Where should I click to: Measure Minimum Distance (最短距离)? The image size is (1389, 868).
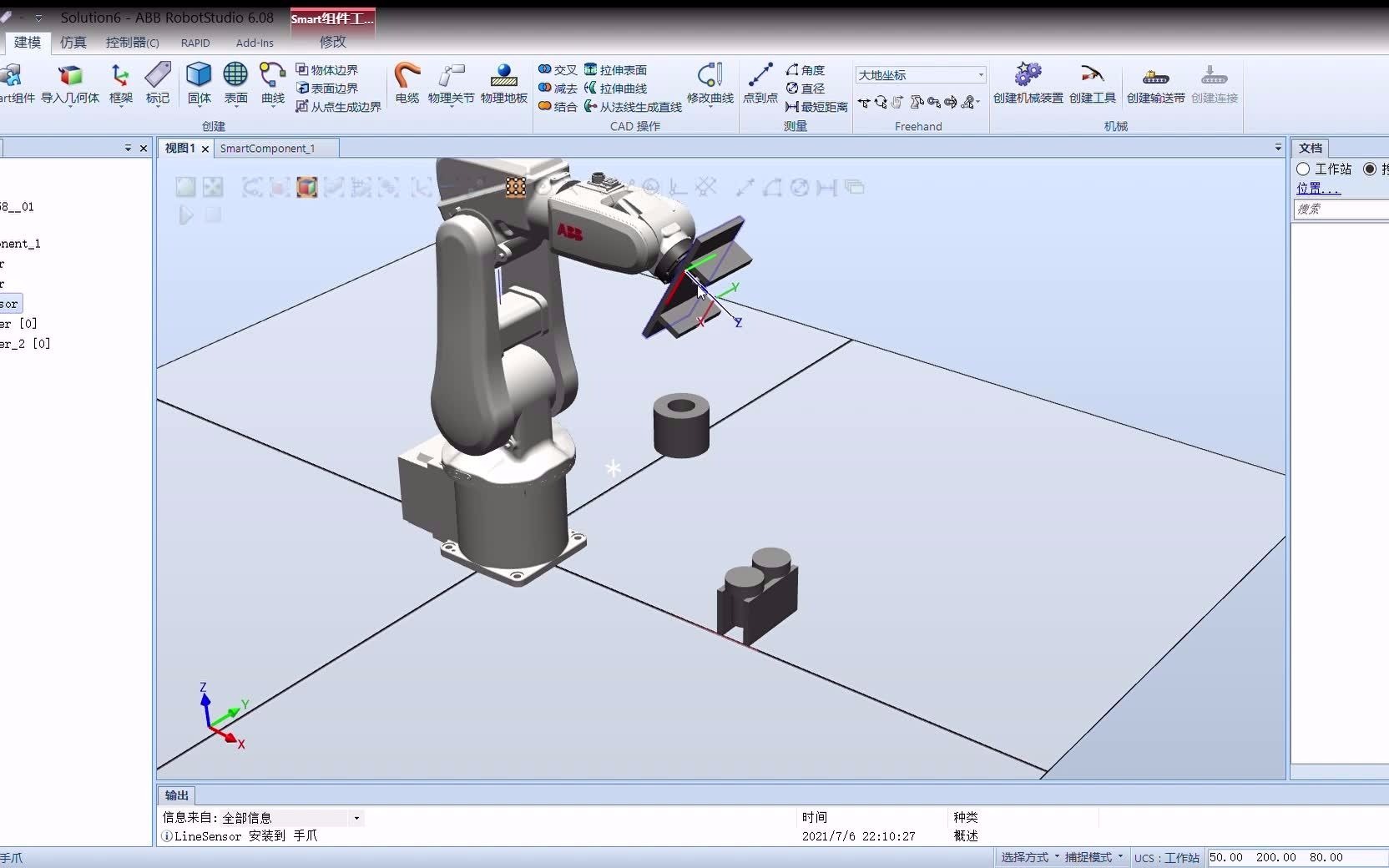click(816, 107)
